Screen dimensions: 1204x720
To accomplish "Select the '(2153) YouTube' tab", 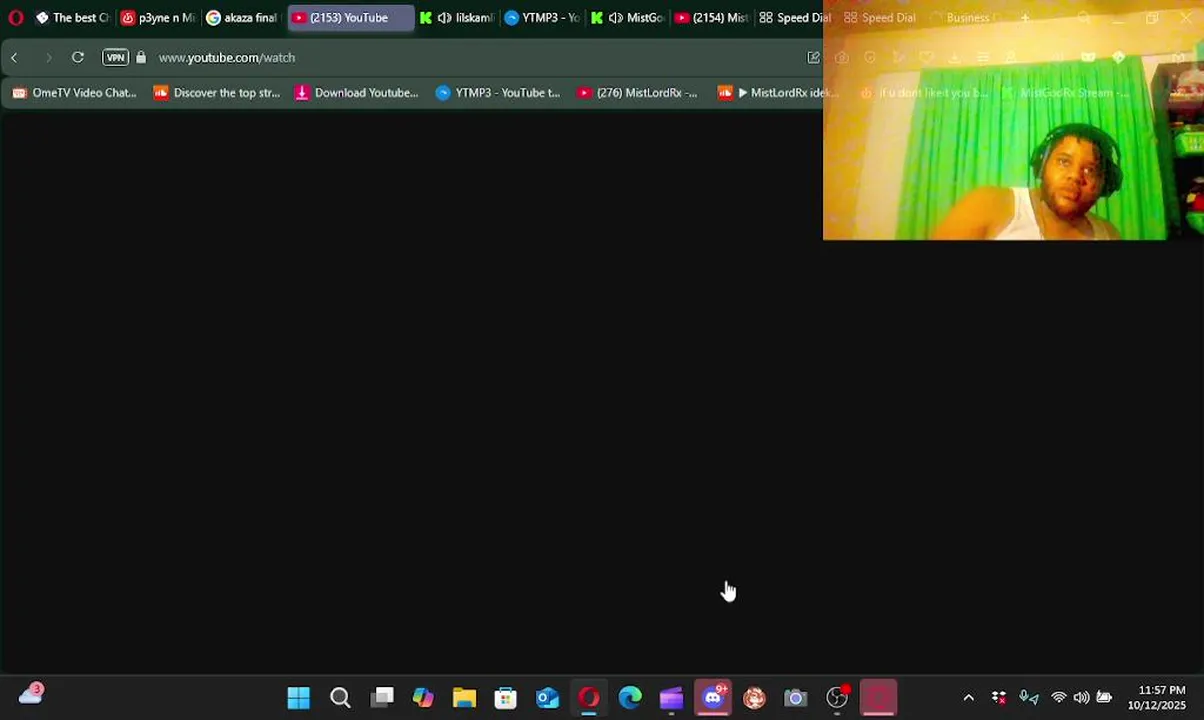I will pyautogui.click(x=350, y=18).
